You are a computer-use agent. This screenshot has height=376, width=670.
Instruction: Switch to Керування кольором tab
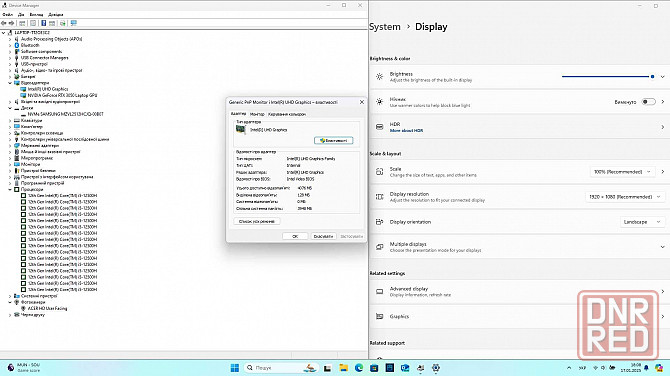pos(287,114)
